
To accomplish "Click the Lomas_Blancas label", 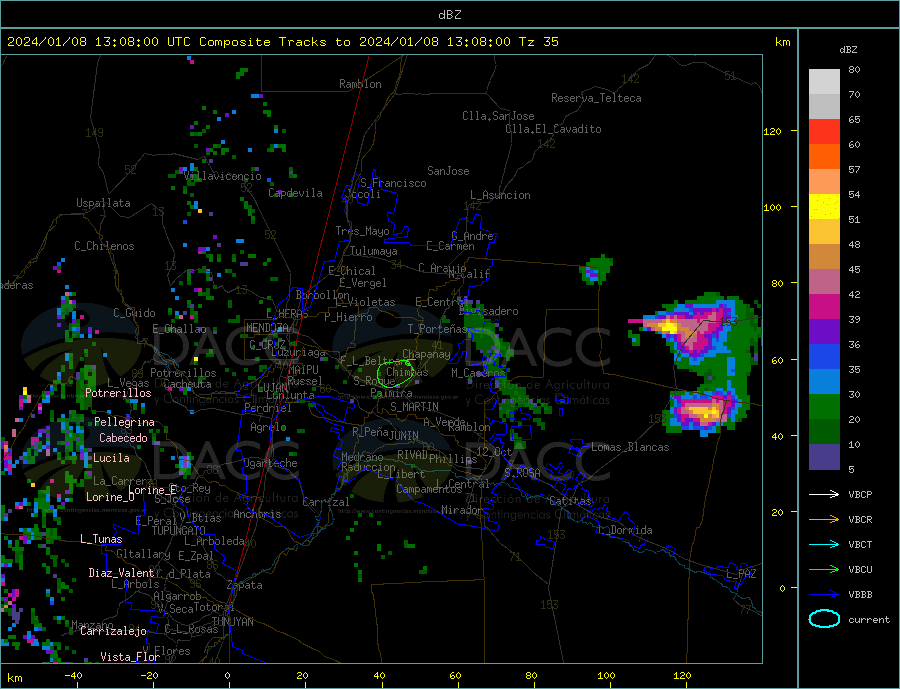I will [x=630, y=447].
